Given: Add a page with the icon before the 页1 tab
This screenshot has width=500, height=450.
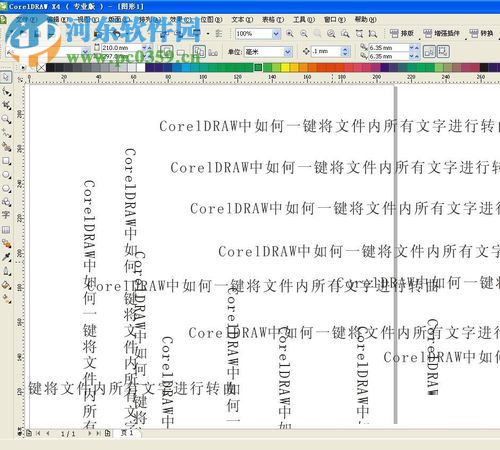Looking at the screenshot, I should click(108, 433).
